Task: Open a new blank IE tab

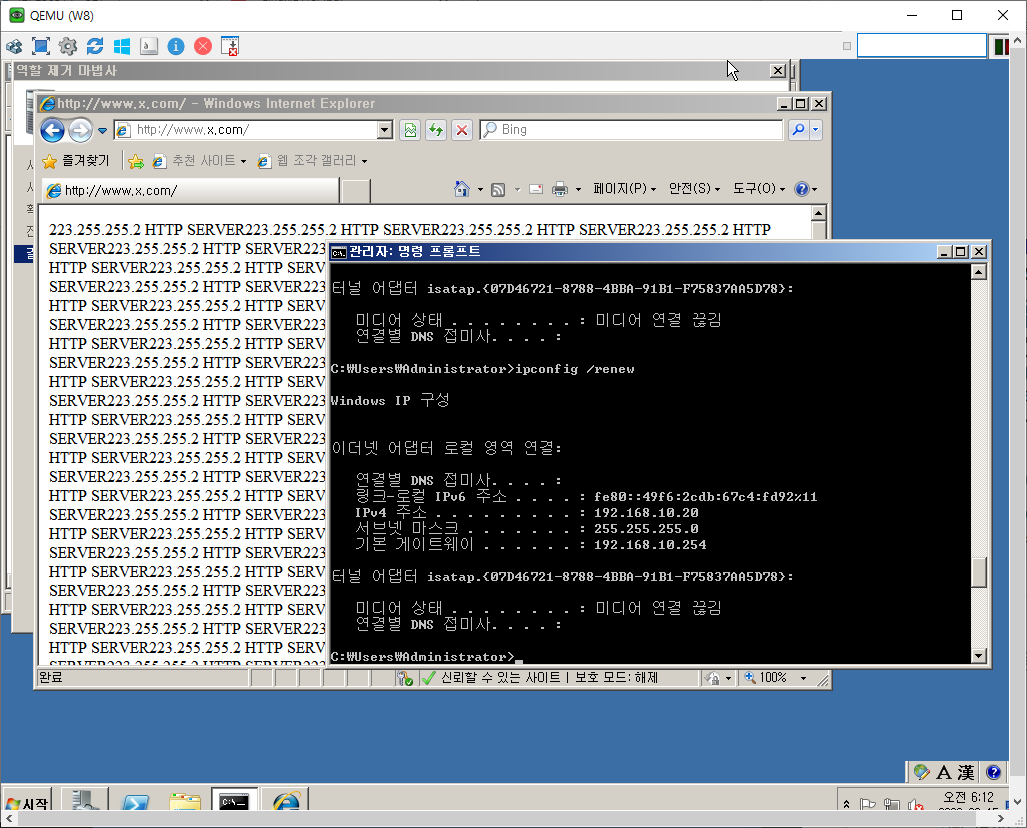Action: [356, 191]
